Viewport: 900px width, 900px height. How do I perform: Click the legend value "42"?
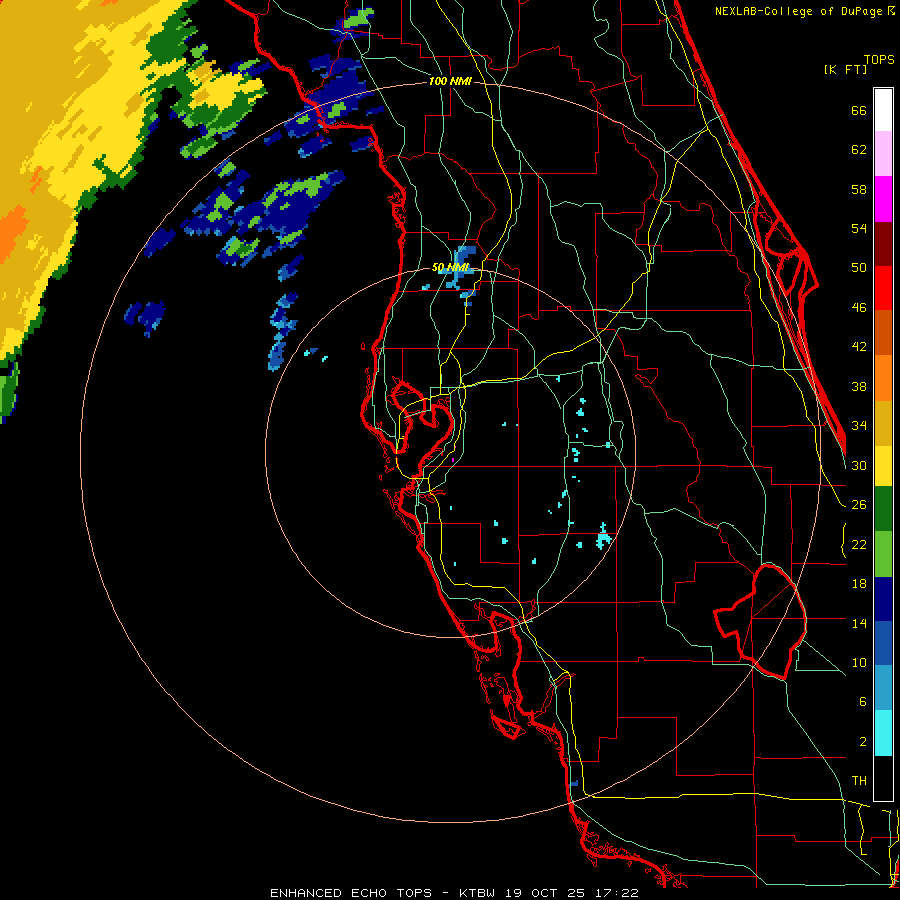pyautogui.click(x=859, y=347)
